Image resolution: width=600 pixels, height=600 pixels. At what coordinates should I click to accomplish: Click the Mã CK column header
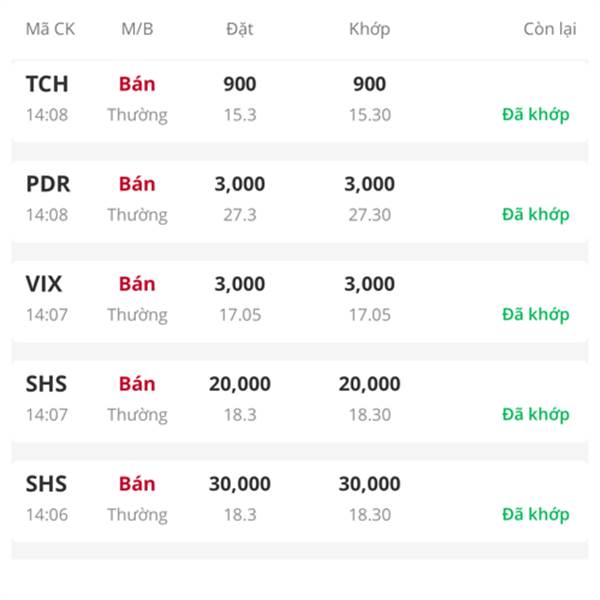tap(50, 28)
